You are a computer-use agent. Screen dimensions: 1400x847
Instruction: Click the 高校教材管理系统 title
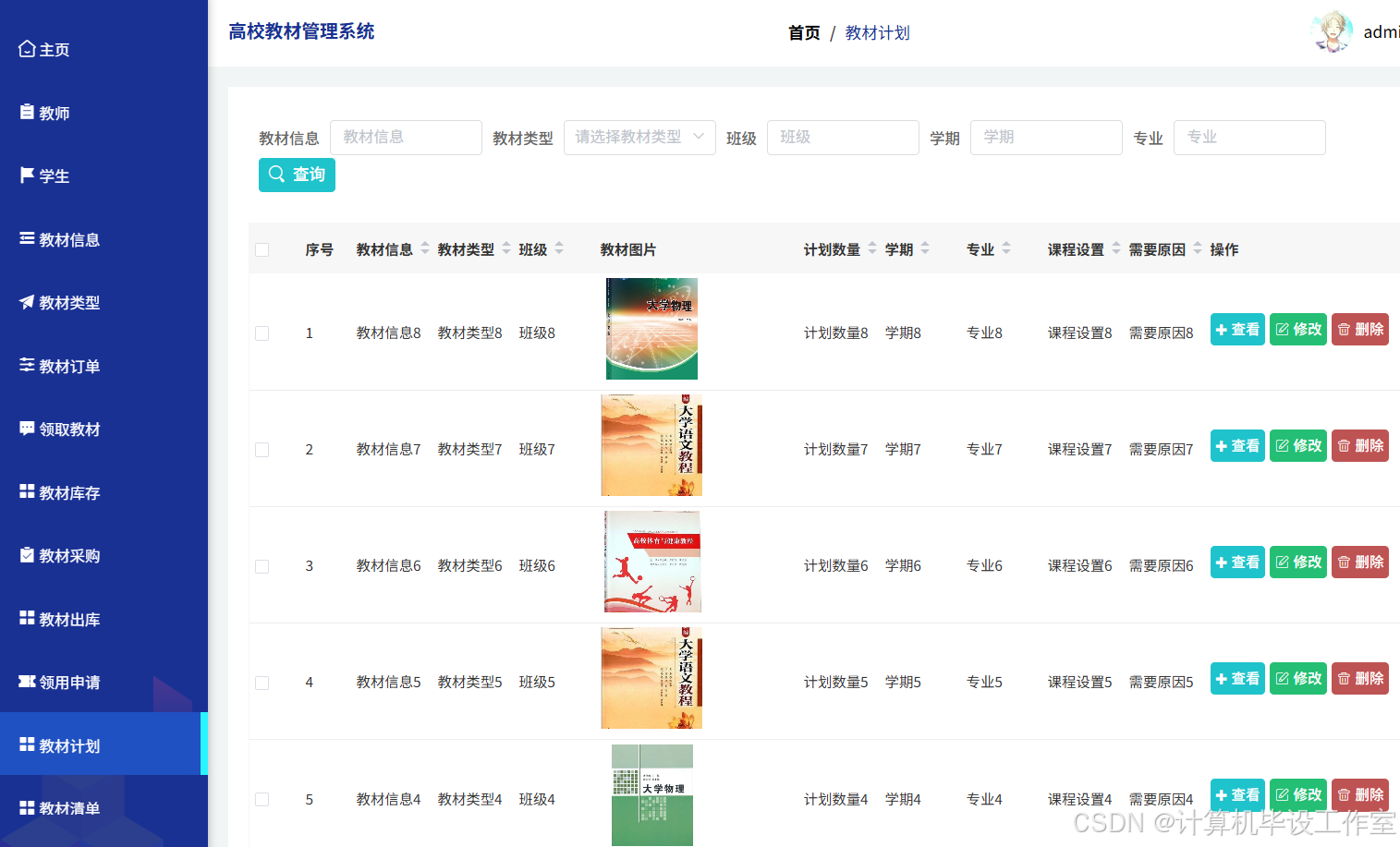[301, 31]
